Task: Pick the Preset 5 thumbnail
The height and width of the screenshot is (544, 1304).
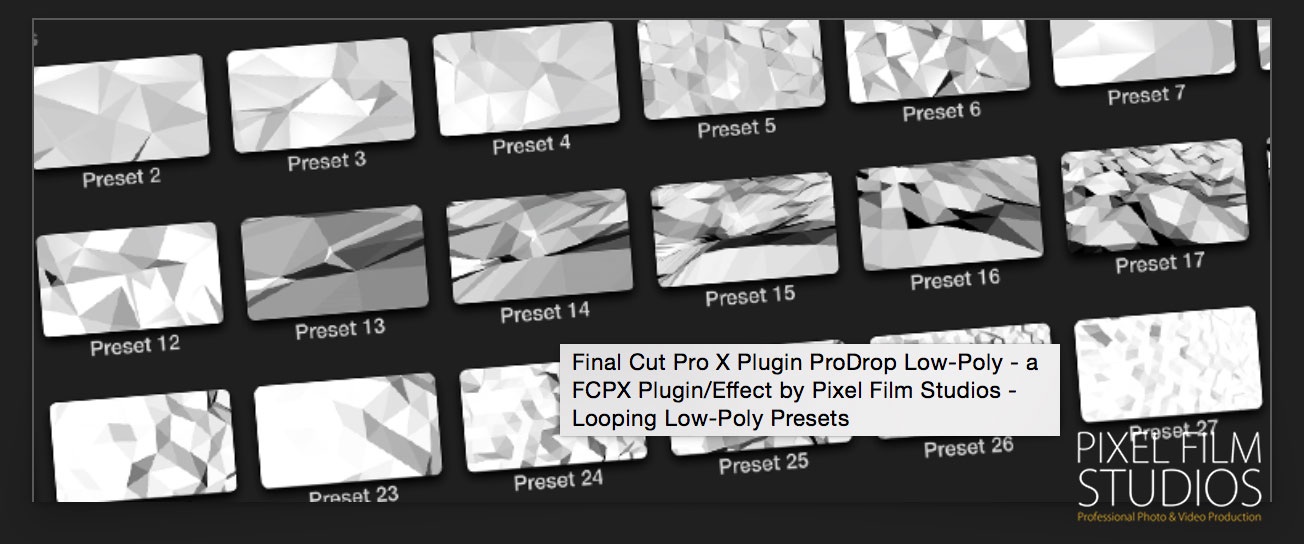Action: (x=732, y=67)
